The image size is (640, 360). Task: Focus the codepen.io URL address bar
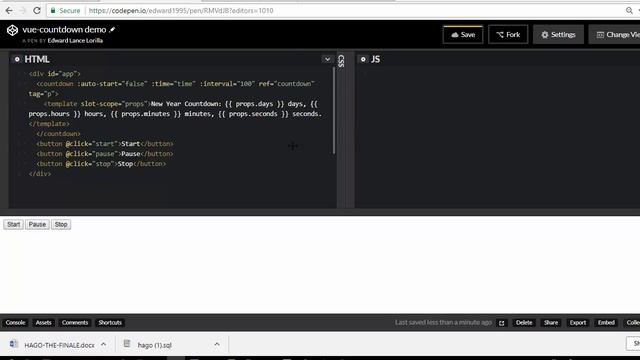coord(181,11)
